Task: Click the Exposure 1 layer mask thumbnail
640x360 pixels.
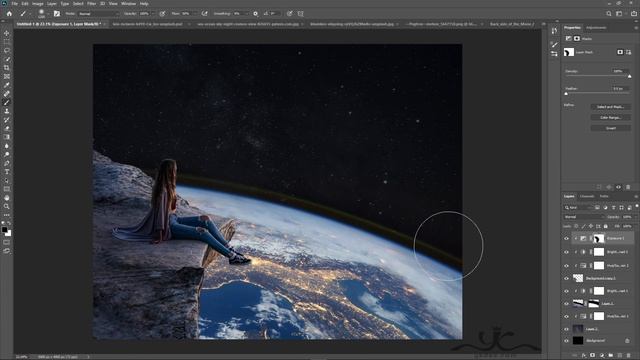Action: click(x=598, y=238)
